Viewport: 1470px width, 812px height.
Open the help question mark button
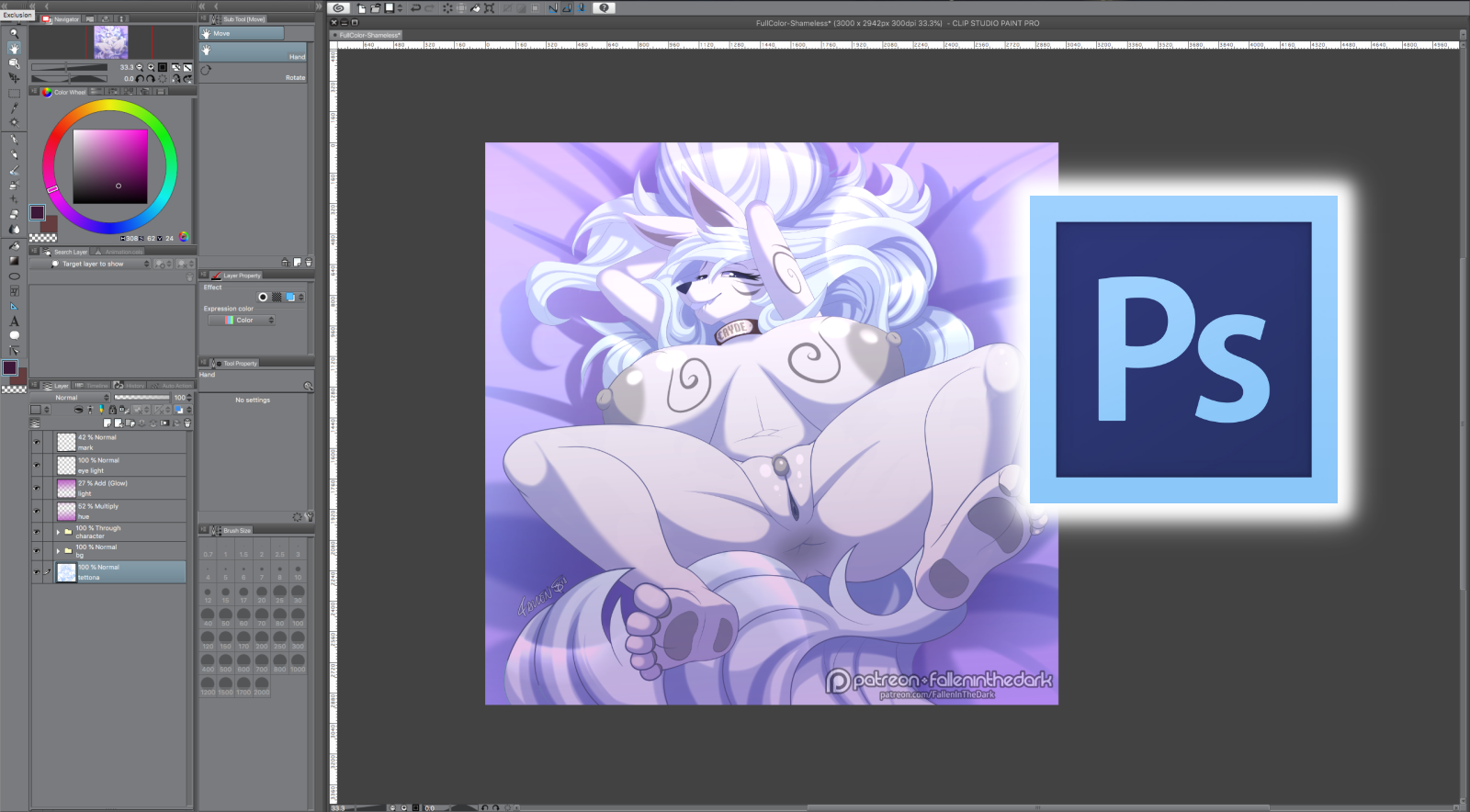pos(604,8)
